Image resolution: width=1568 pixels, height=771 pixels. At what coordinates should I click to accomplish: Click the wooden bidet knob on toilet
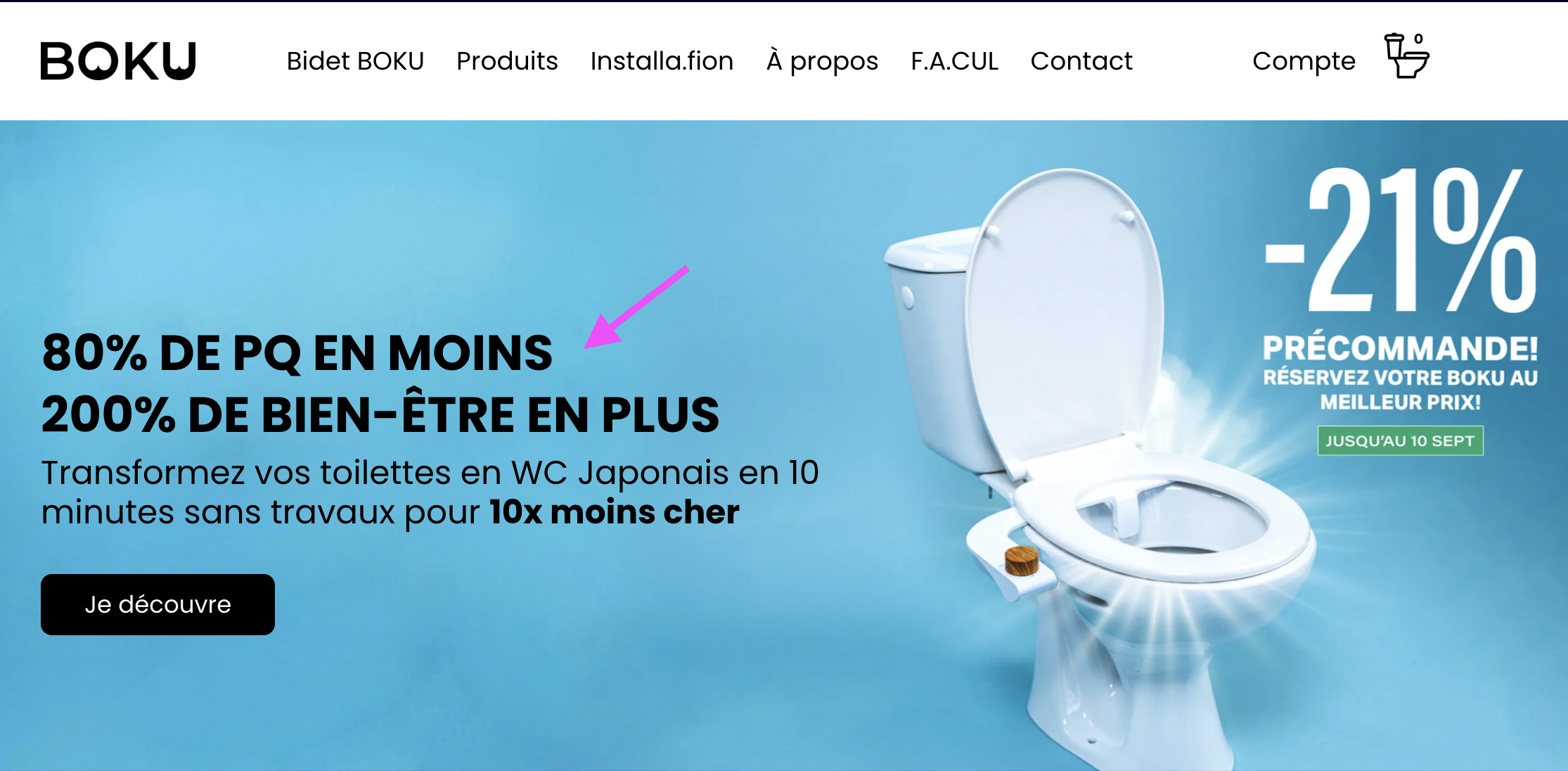point(1022,561)
